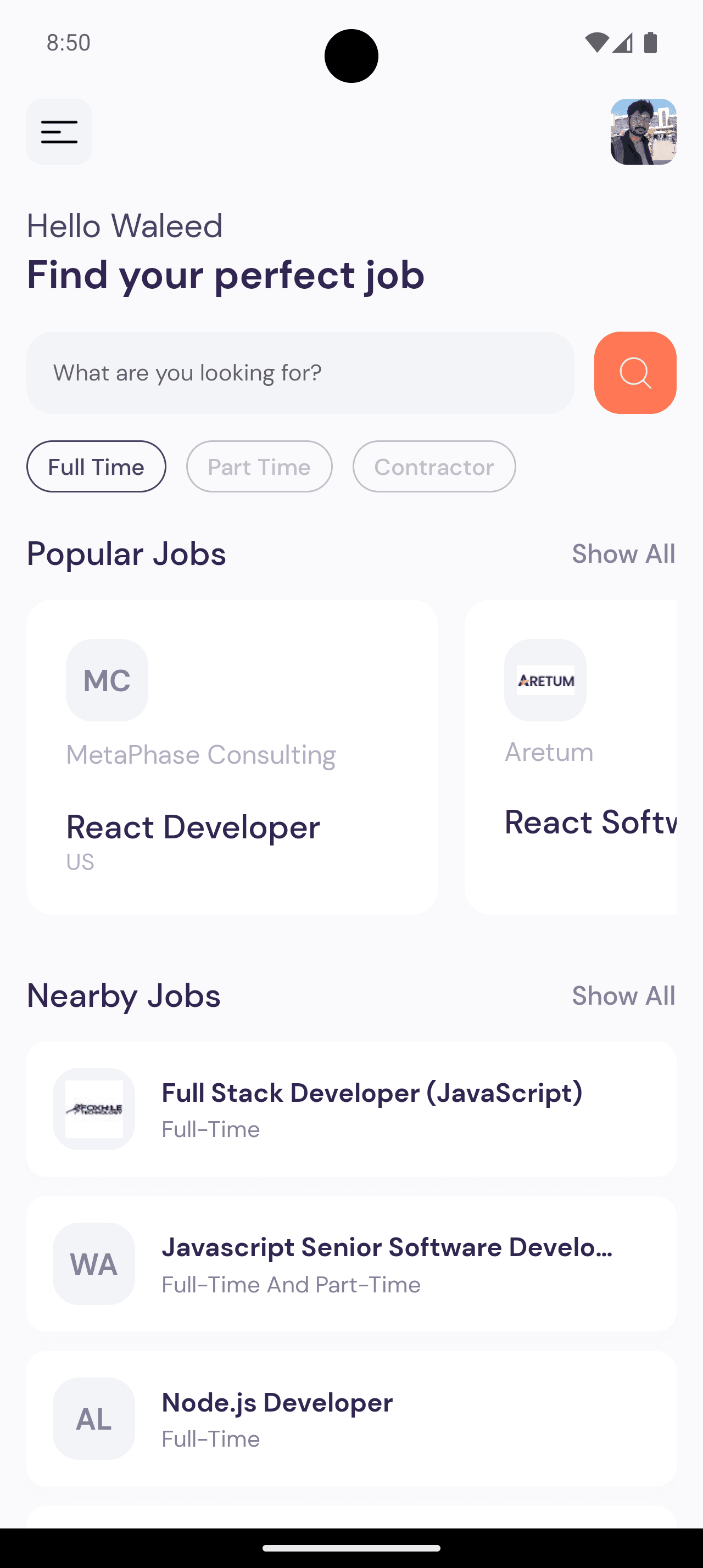Tap the orange search icon
This screenshot has width=703, height=1568.
tap(634, 373)
